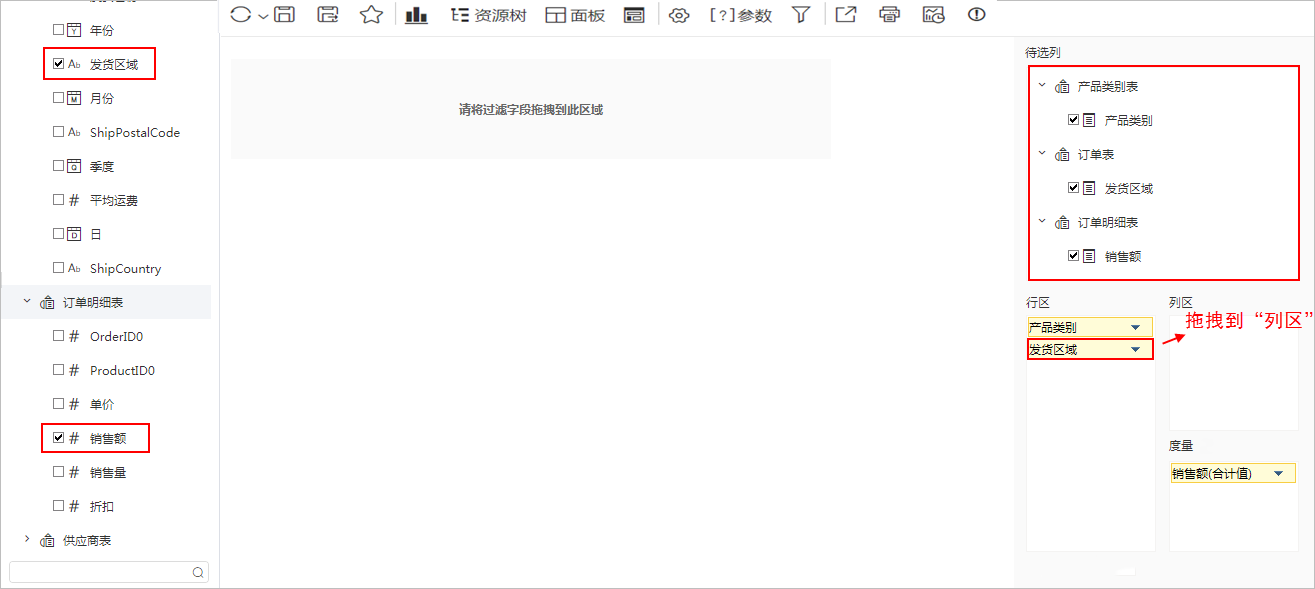Click the 产品类别表 table icon in 待选列
This screenshot has width=1315, height=589.
[1062, 87]
